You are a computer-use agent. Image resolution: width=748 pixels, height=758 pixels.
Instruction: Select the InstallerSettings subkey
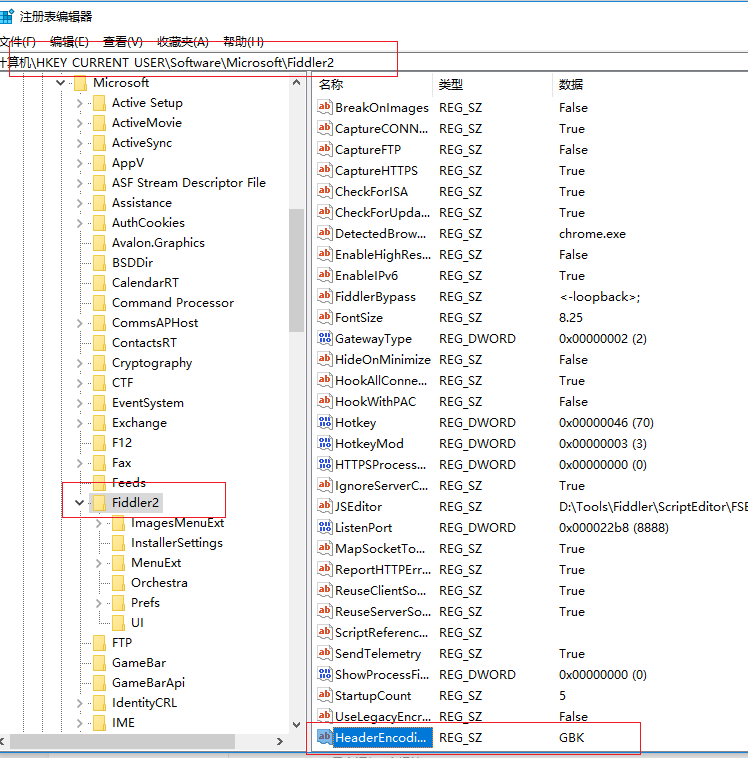click(177, 543)
